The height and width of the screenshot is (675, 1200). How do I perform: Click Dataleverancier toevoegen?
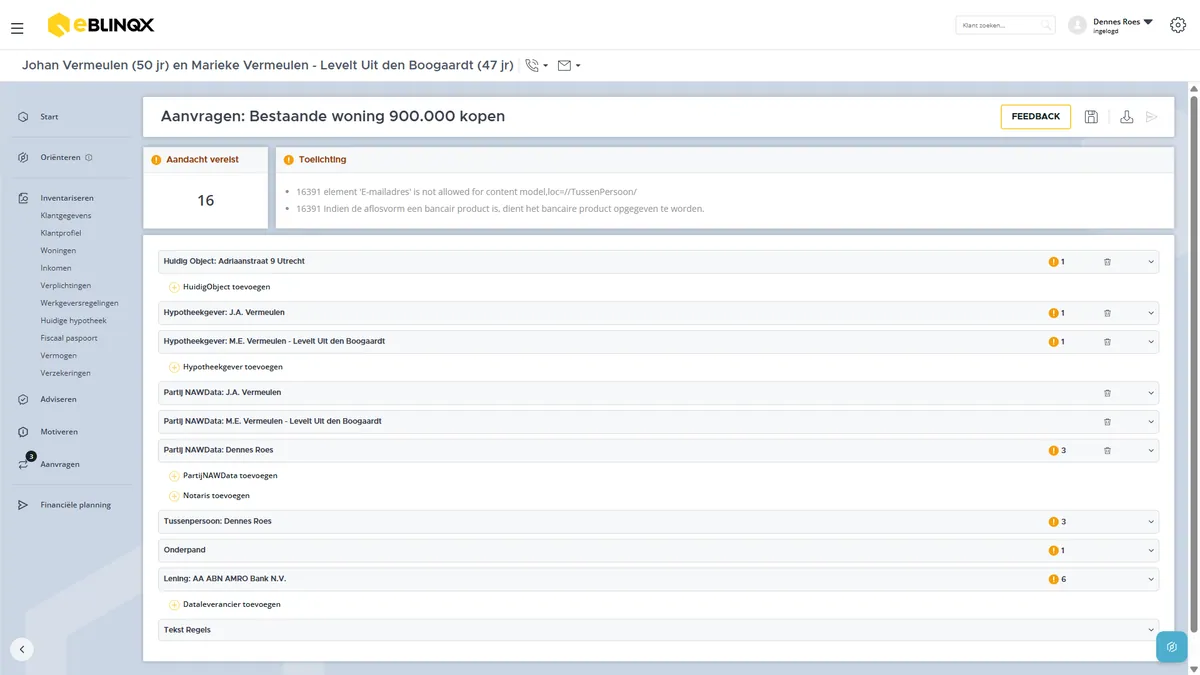pos(225,605)
